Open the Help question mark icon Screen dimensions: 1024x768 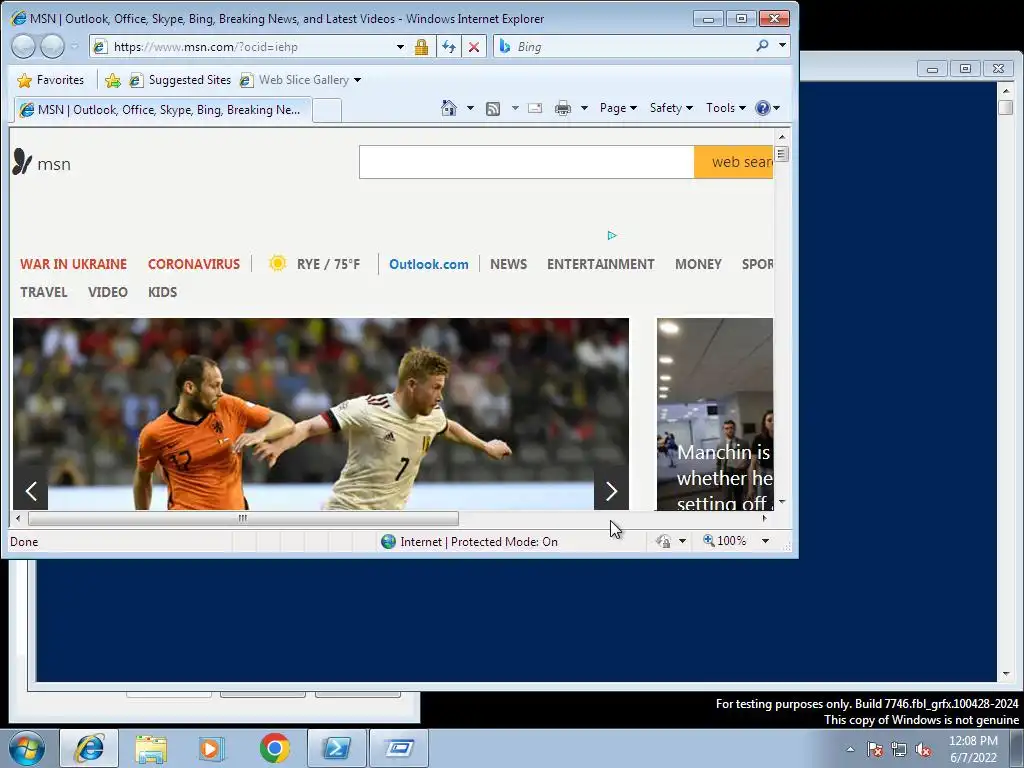point(762,108)
